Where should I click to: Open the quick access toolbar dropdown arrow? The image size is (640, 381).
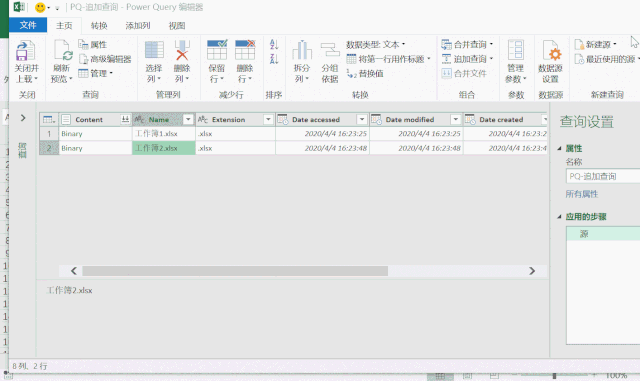point(57,8)
